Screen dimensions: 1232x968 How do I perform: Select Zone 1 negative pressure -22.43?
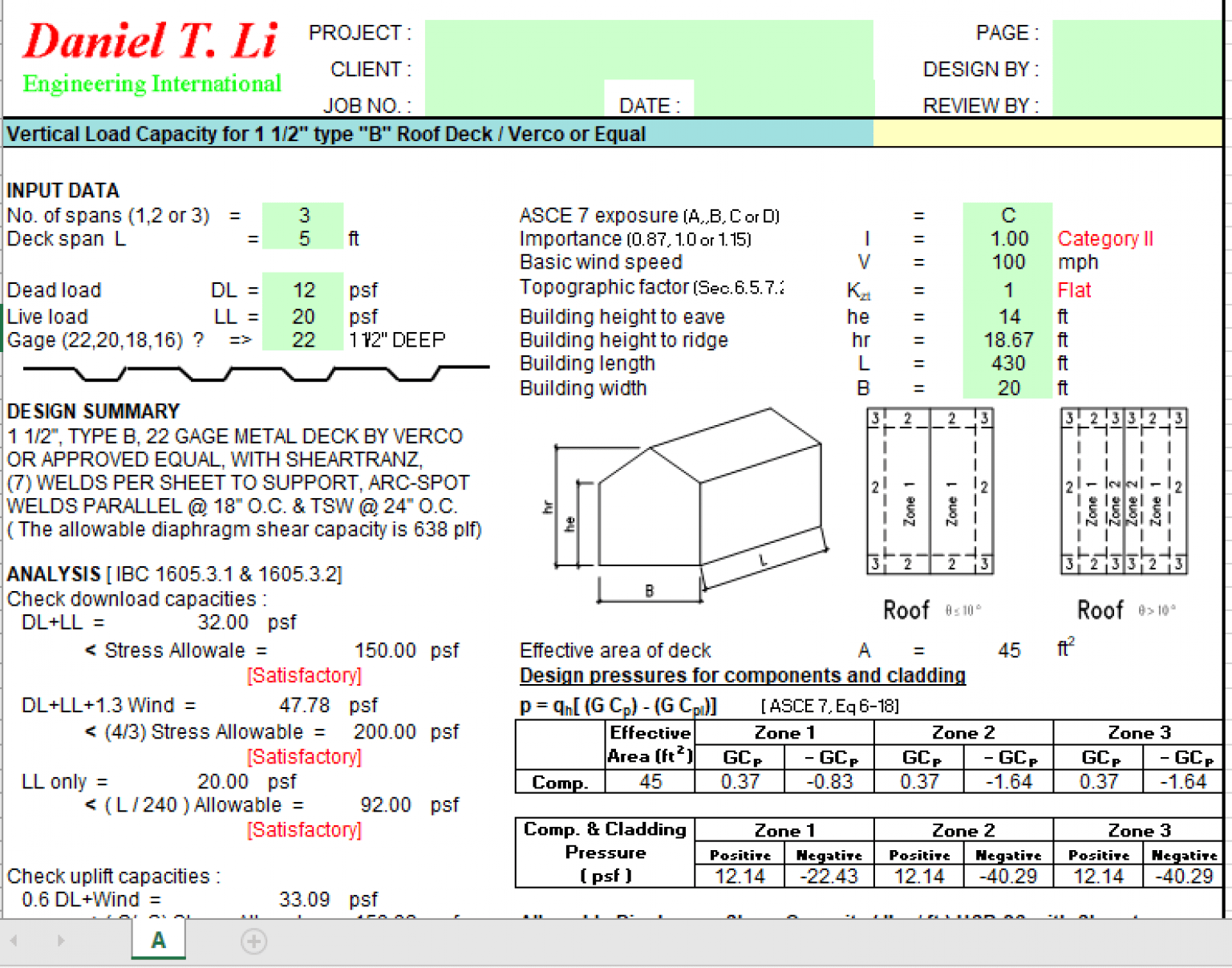tap(829, 876)
